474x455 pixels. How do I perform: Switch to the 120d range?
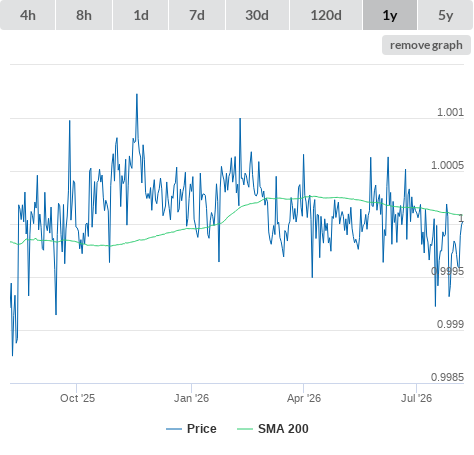(326, 15)
